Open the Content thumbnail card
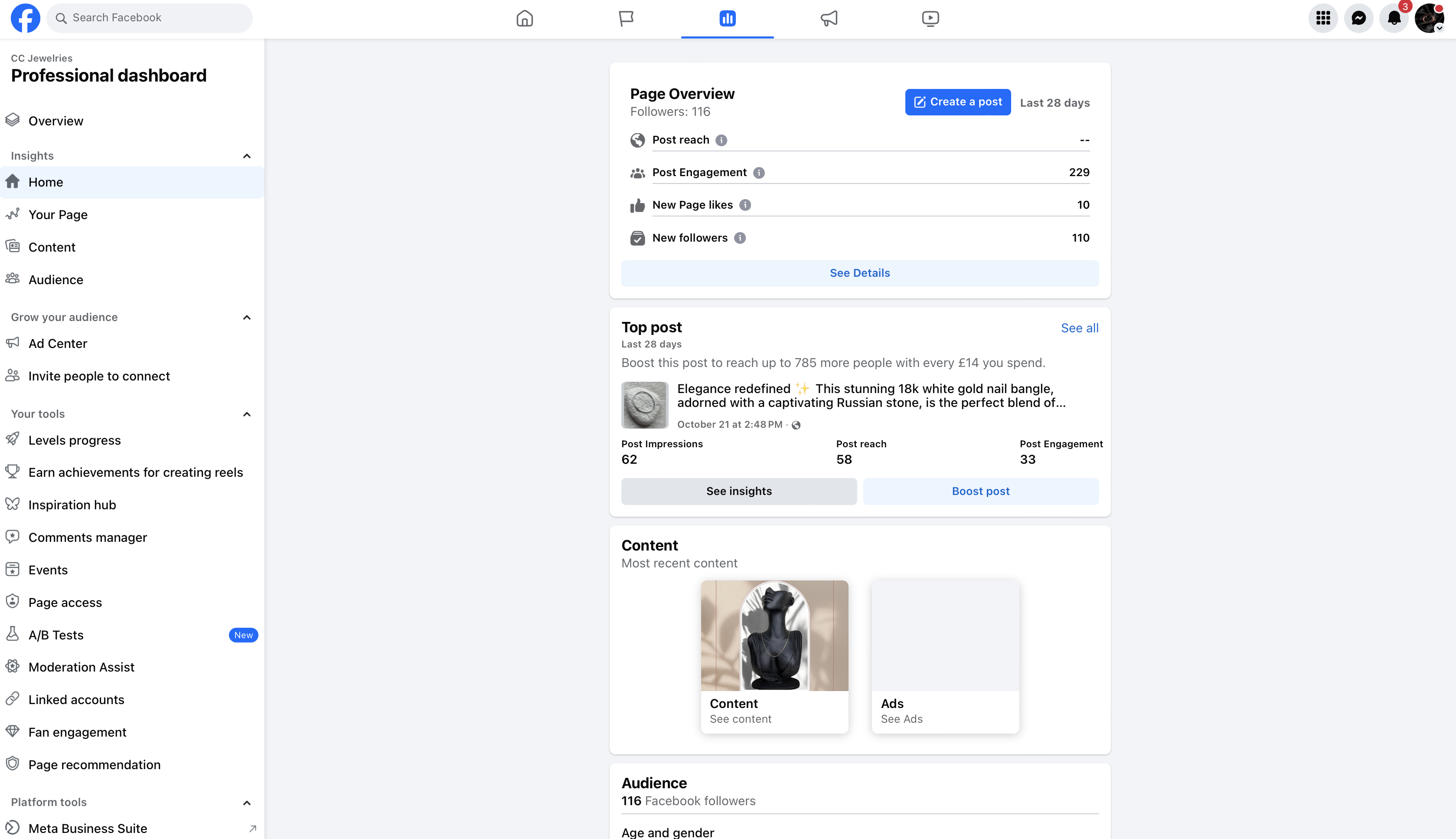This screenshot has width=1456, height=839. point(774,656)
